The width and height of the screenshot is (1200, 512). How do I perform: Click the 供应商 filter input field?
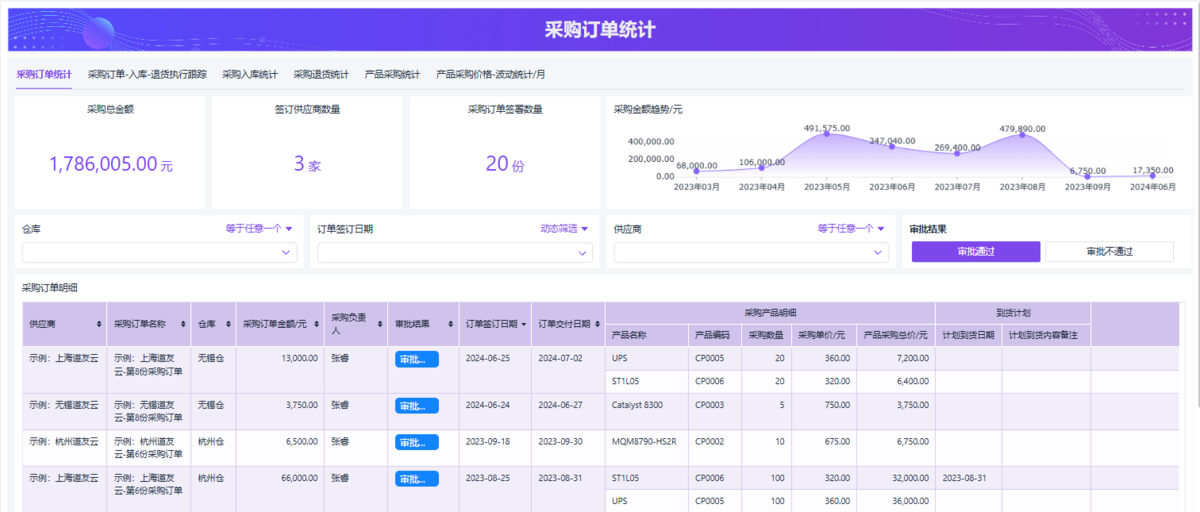(752, 253)
